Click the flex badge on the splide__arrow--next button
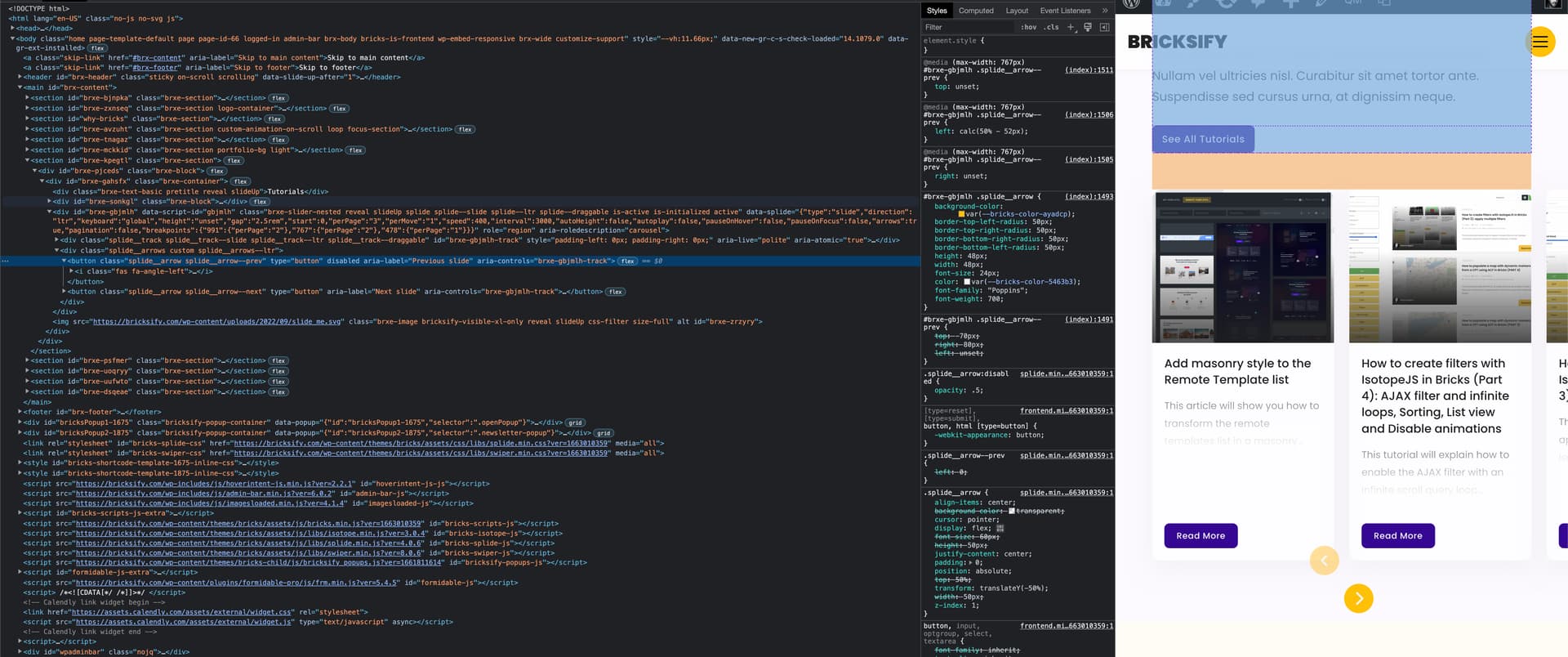1568x657 pixels. point(616,292)
